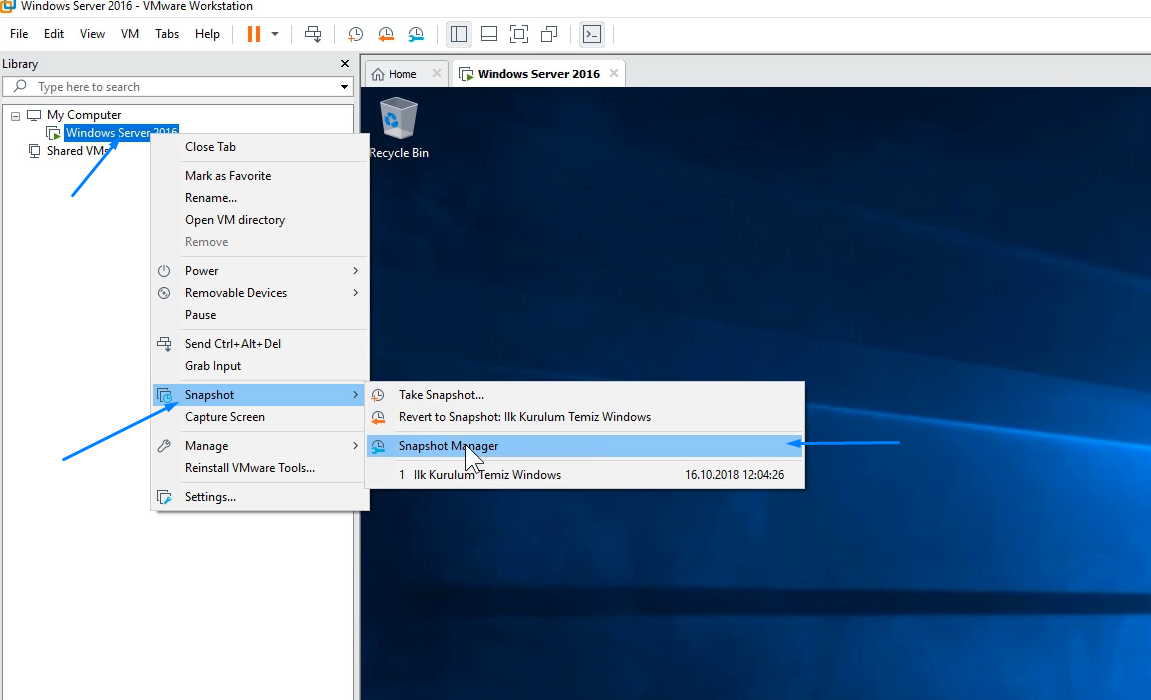Close the Windows Server 2016 tab
Viewport: 1151px width, 700px height.
(614, 73)
